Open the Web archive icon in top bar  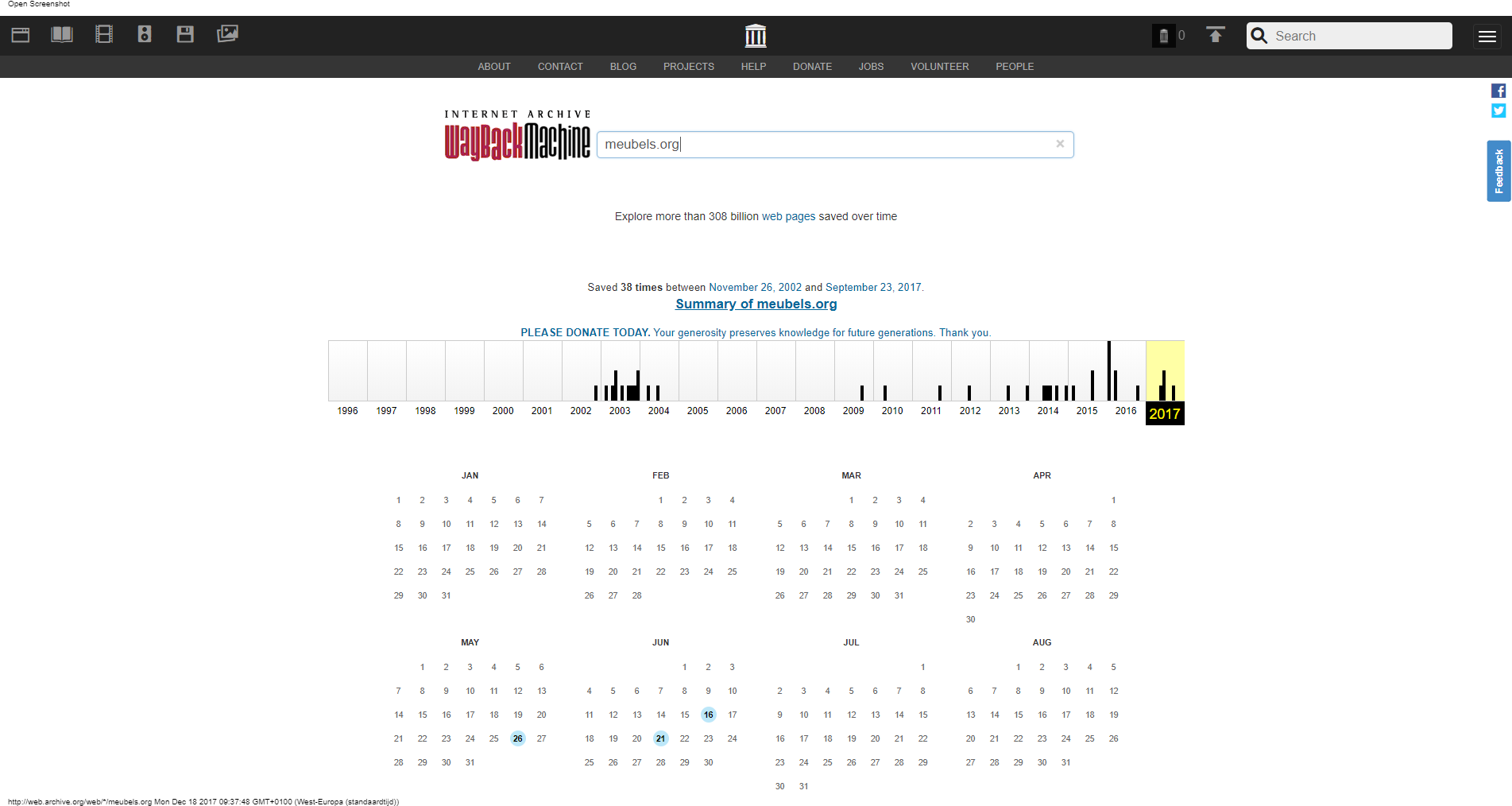(21, 34)
